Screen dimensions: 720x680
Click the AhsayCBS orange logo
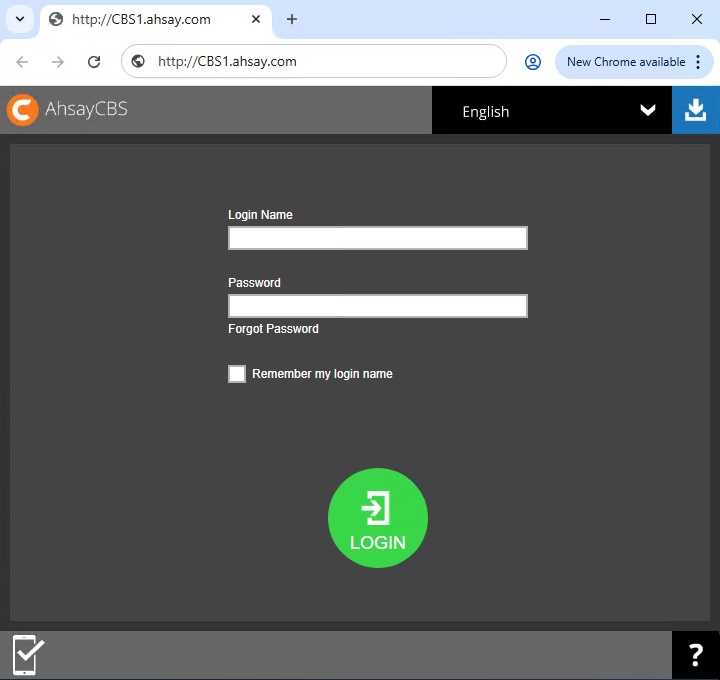(x=22, y=110)
